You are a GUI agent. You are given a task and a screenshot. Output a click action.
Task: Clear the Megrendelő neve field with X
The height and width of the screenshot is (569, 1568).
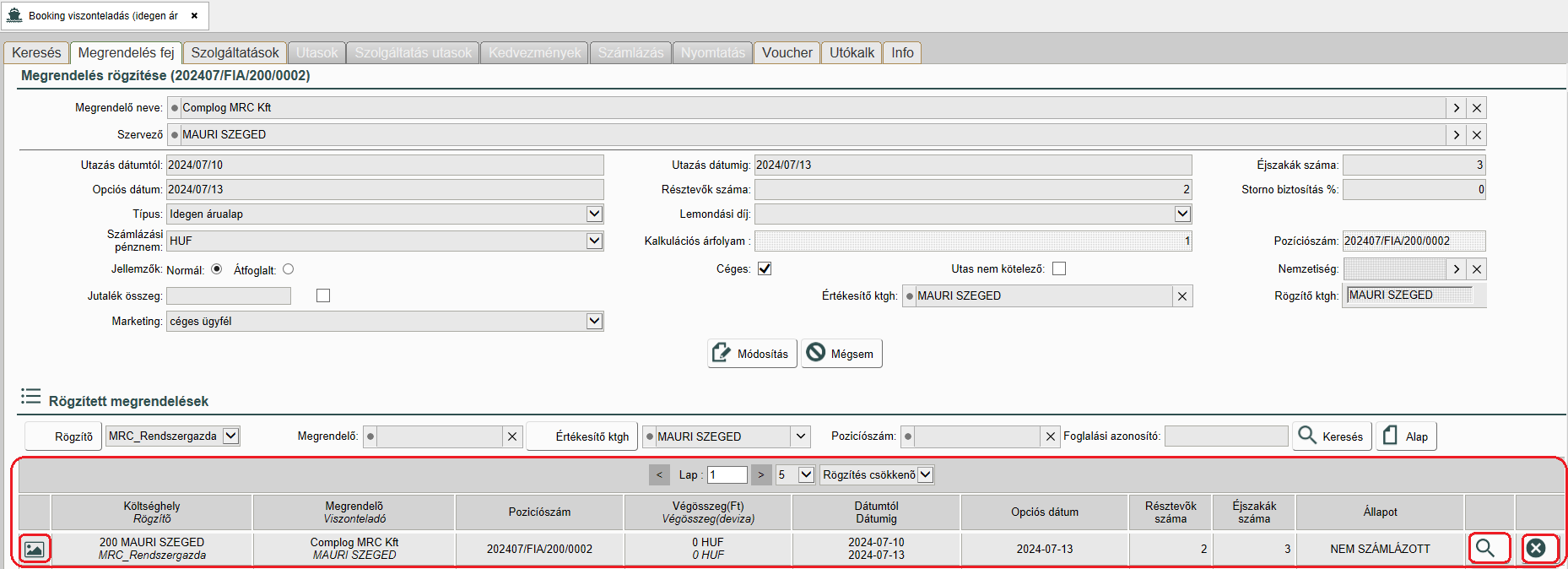tap(1476, 108)
